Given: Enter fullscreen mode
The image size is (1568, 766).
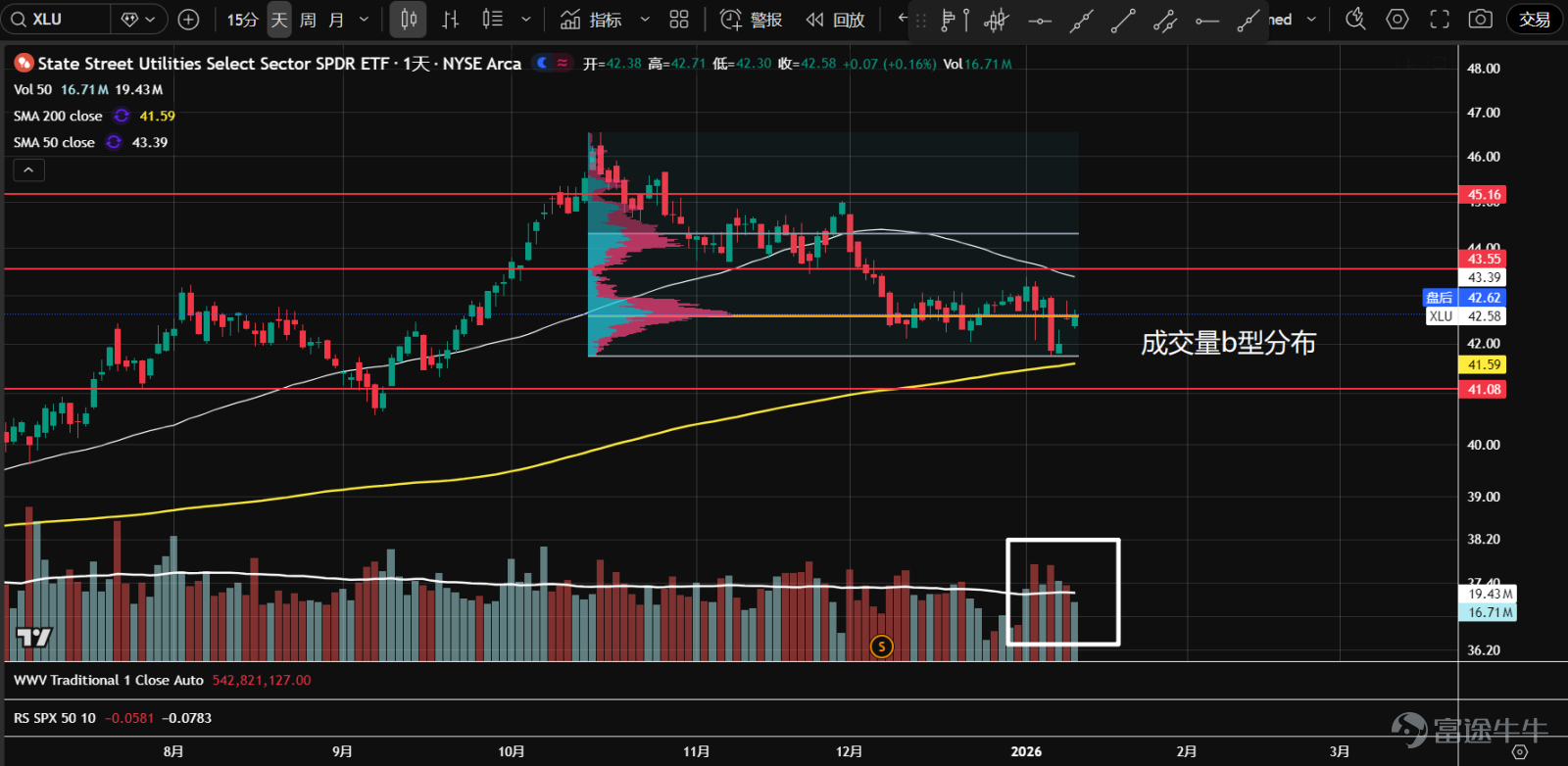Looking at the screenshot, I should 1440,20.
